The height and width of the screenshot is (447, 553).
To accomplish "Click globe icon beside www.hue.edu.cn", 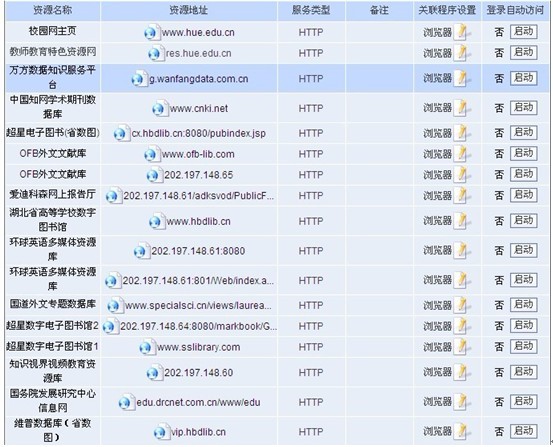I will (x=152, y=32).
